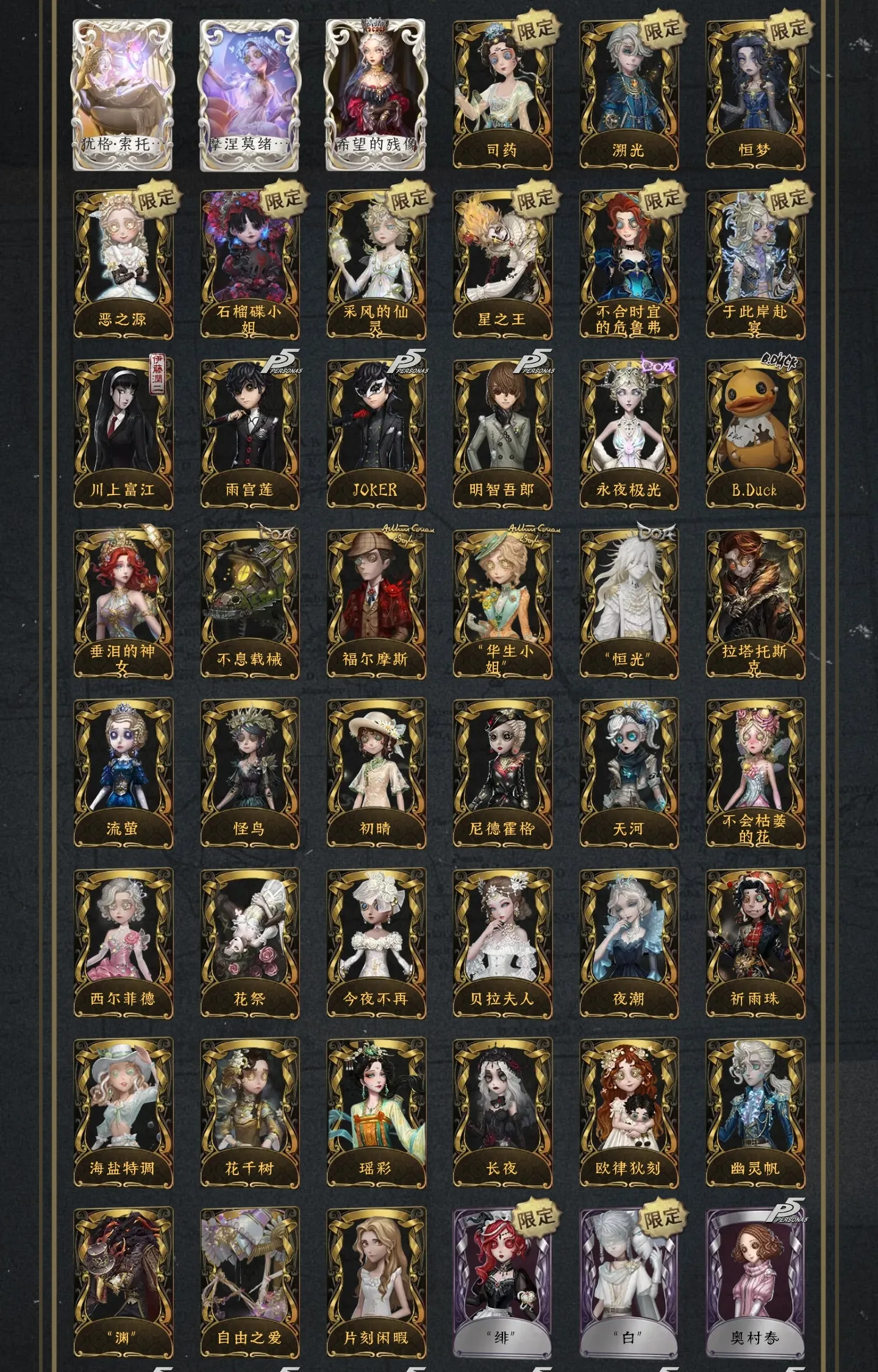The width and height of the screenshot is (878, 1372).
Task: Open the 瑶彩 costume card
Action: tap(376, 1113)
